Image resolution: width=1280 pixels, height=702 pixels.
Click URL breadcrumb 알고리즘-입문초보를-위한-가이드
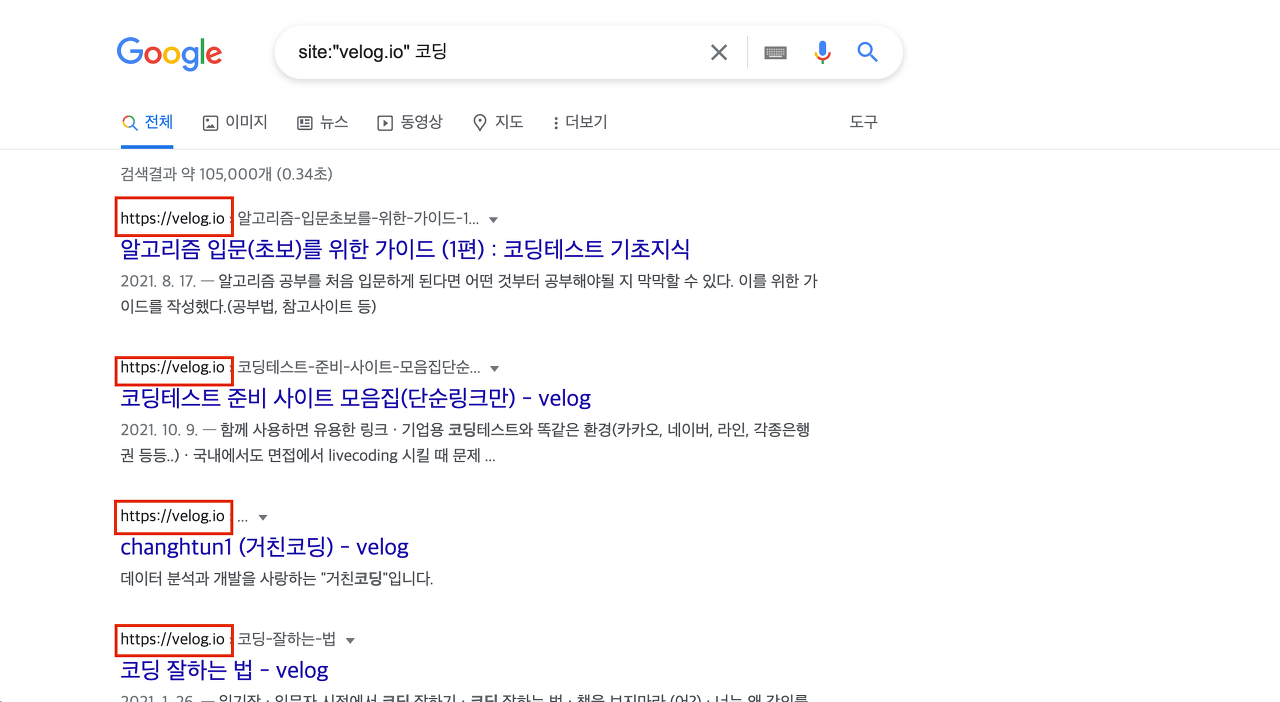pyautogui.click(x=358, y=218)
